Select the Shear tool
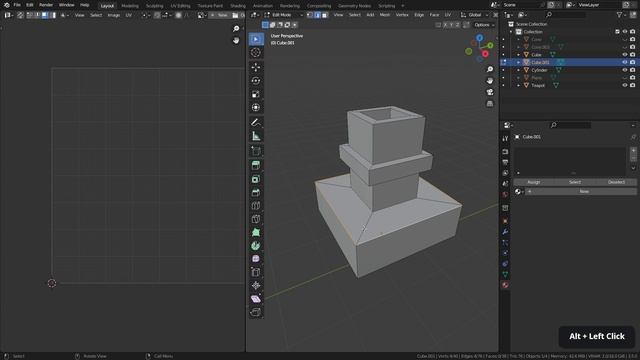The width and height of the screenshot is (640, 360). 256,299
